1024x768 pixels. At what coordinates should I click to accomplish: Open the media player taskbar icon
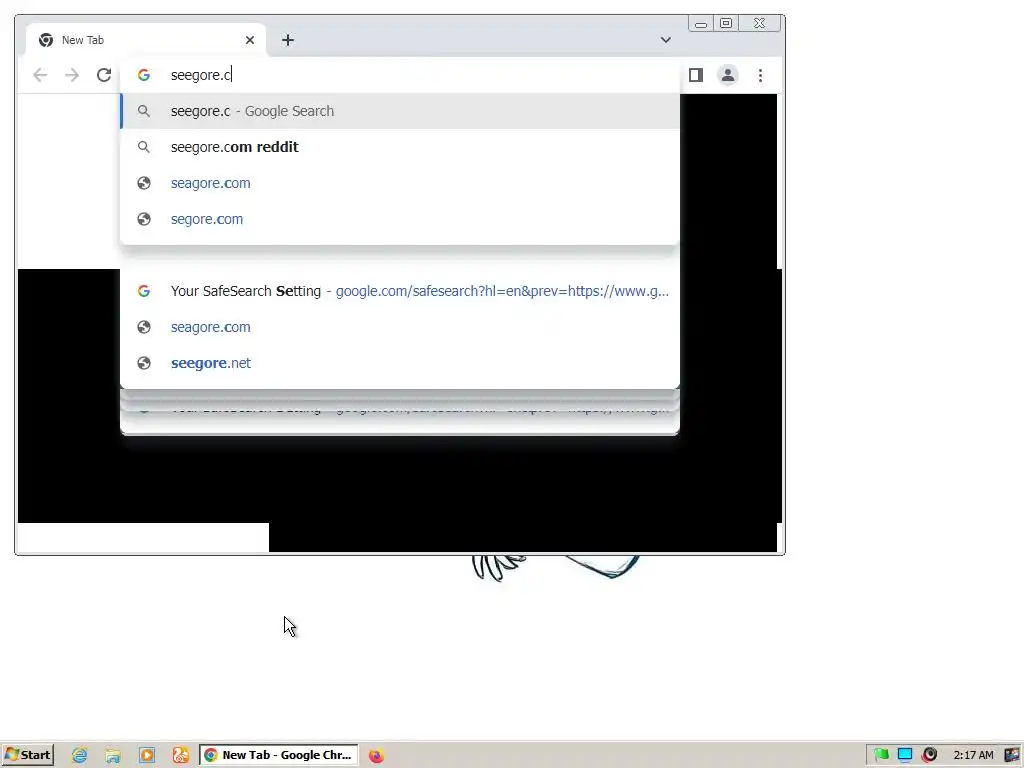coord(147,755)
